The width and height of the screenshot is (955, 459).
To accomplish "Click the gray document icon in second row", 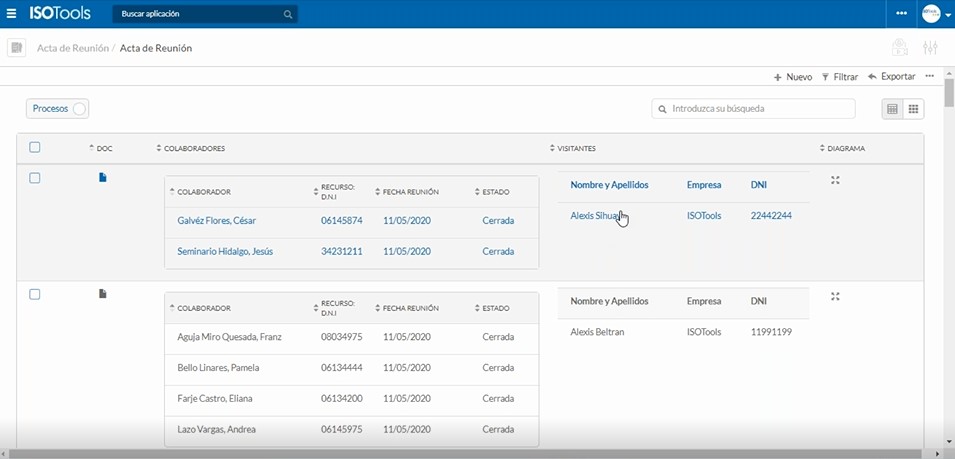I will pos(102,294).
